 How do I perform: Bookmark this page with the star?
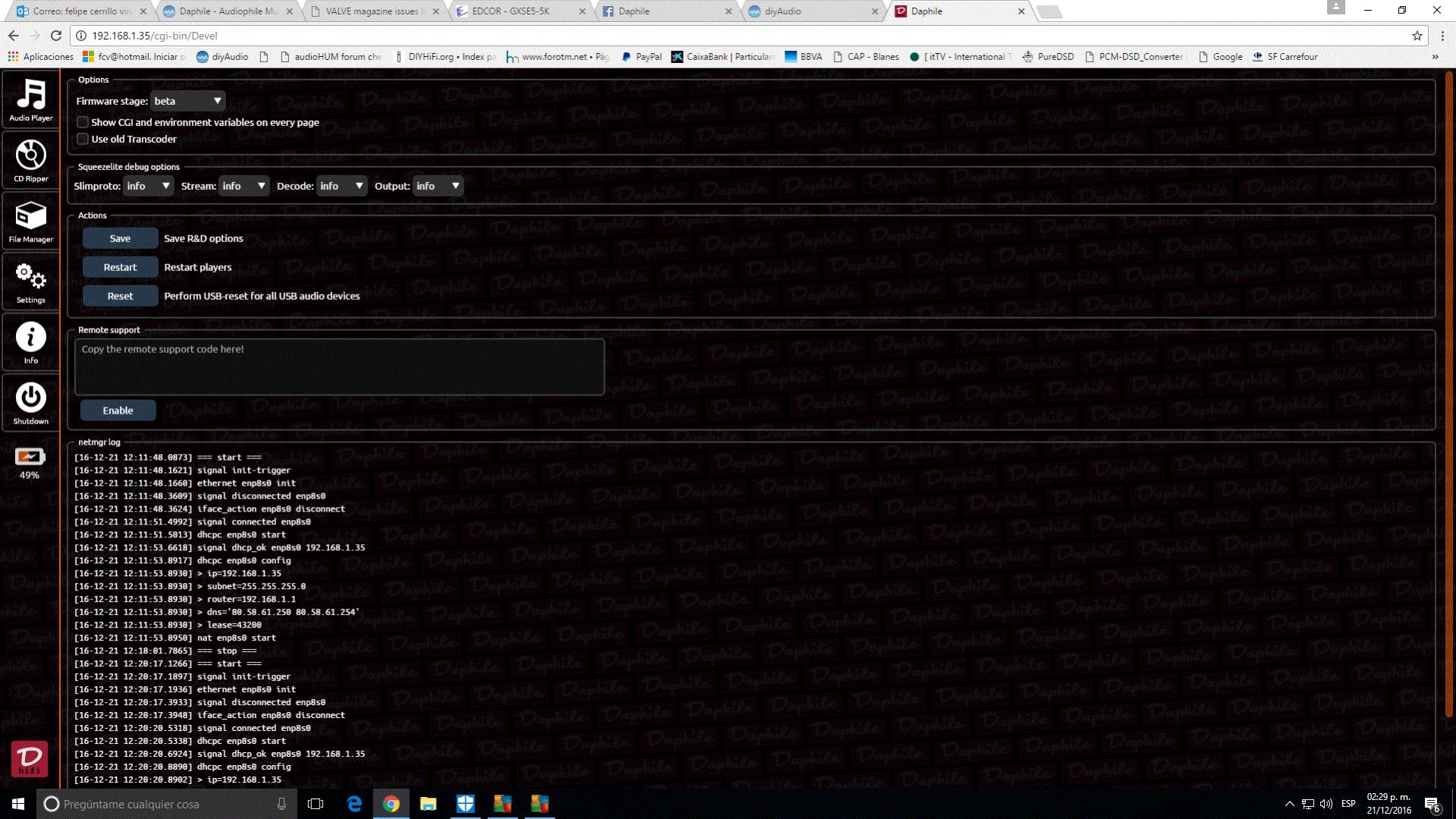coord(1417,36)
